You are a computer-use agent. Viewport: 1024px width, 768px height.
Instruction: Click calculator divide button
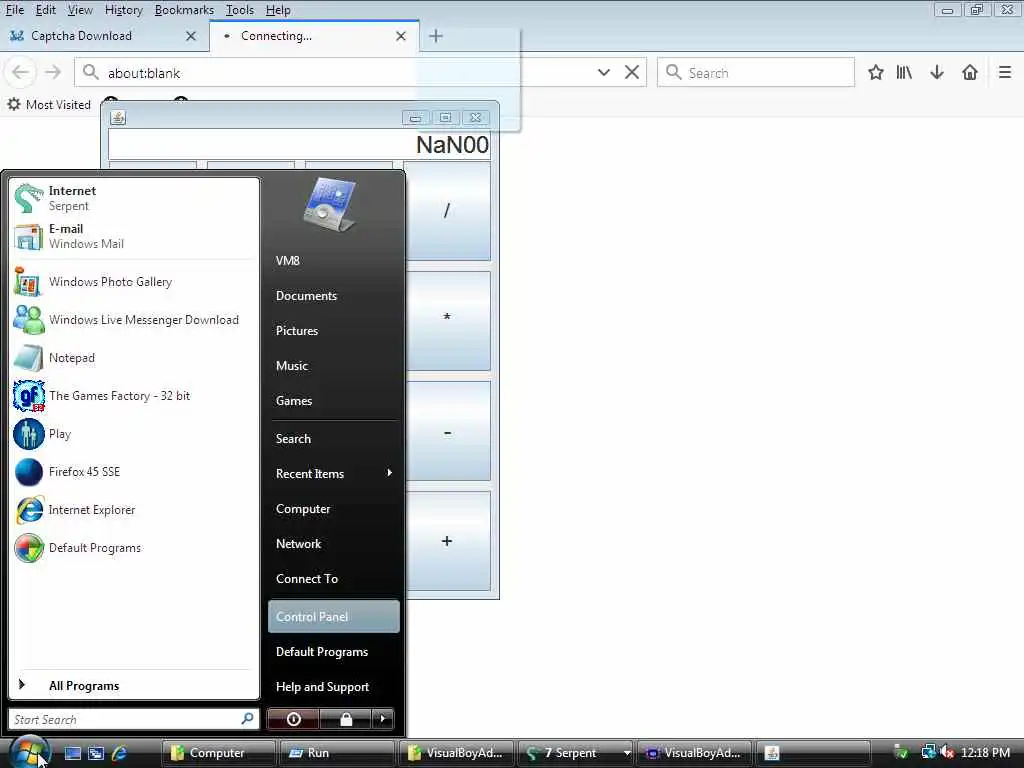pos(447,211)
